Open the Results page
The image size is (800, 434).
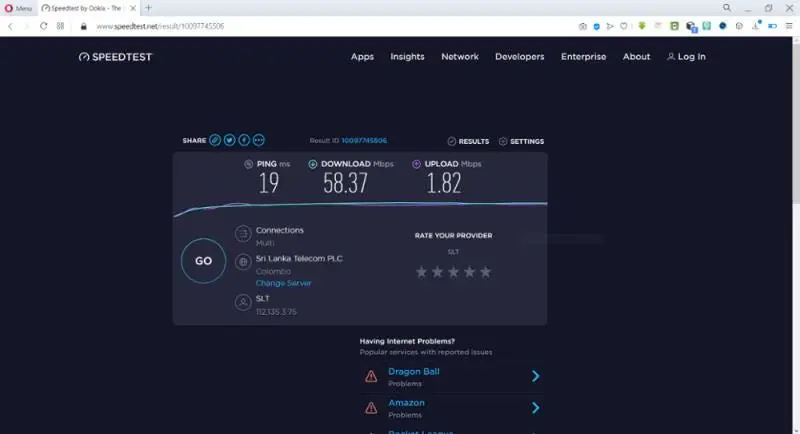468,141
